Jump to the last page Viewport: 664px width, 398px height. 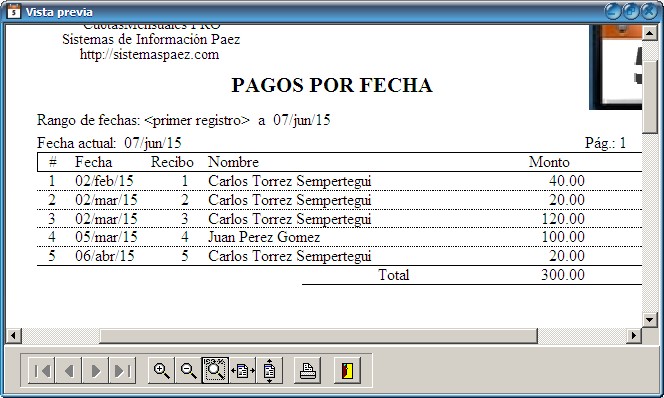(122, 370)
